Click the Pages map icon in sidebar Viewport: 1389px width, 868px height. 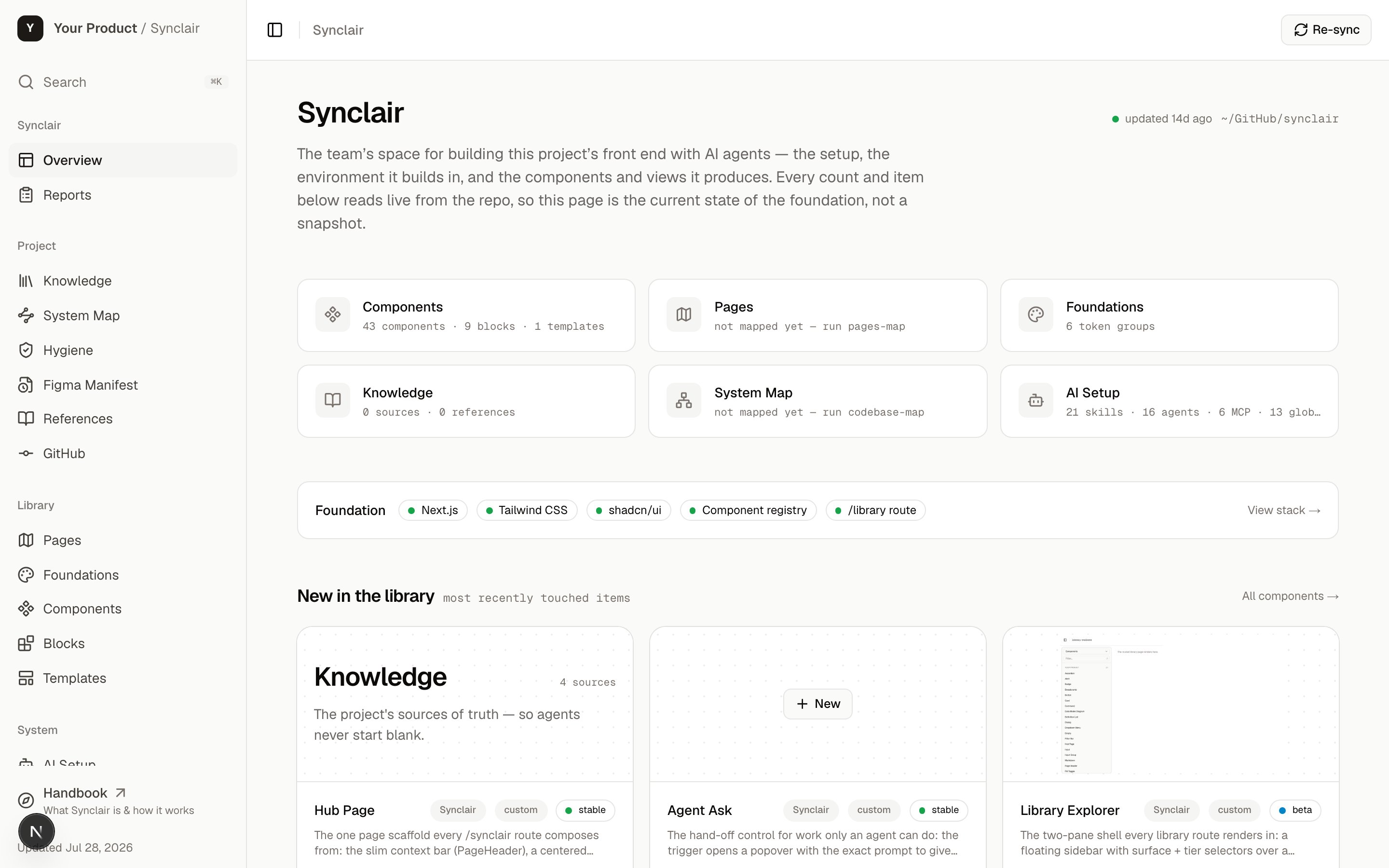coord(26,540)
